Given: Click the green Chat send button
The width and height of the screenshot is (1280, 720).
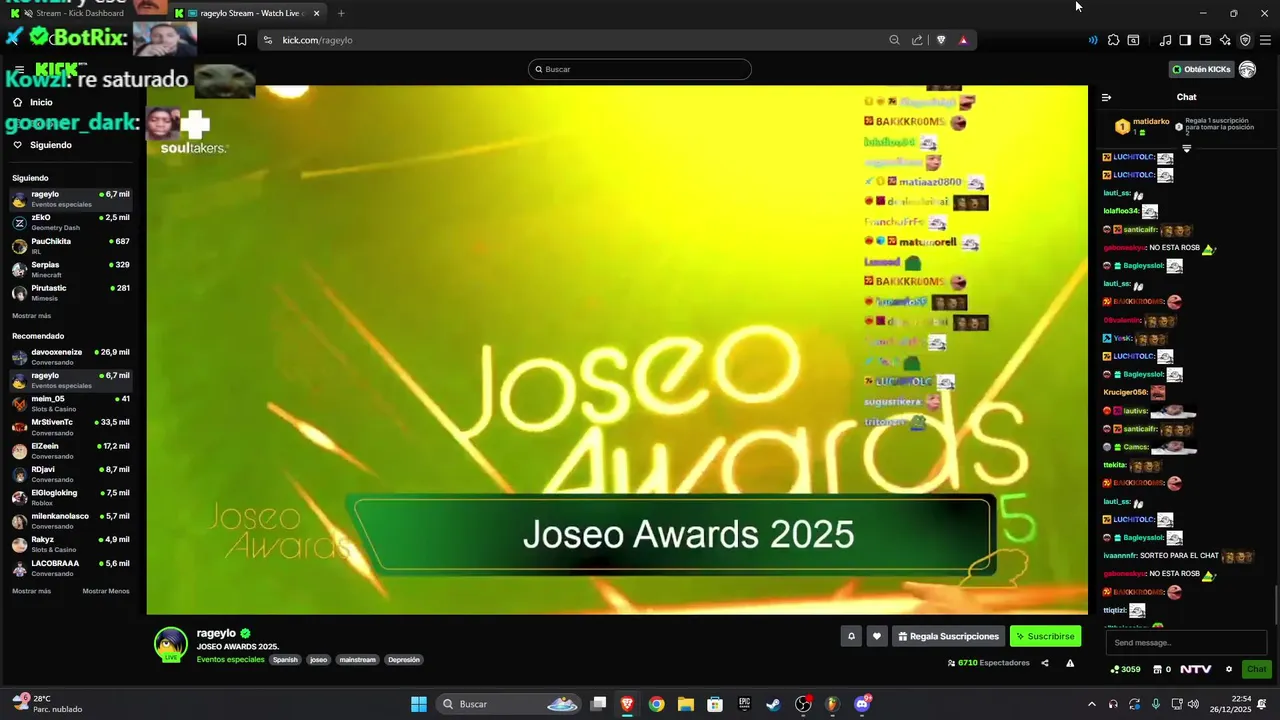Looking at the screenshot, I should [x=1256, y=669].
